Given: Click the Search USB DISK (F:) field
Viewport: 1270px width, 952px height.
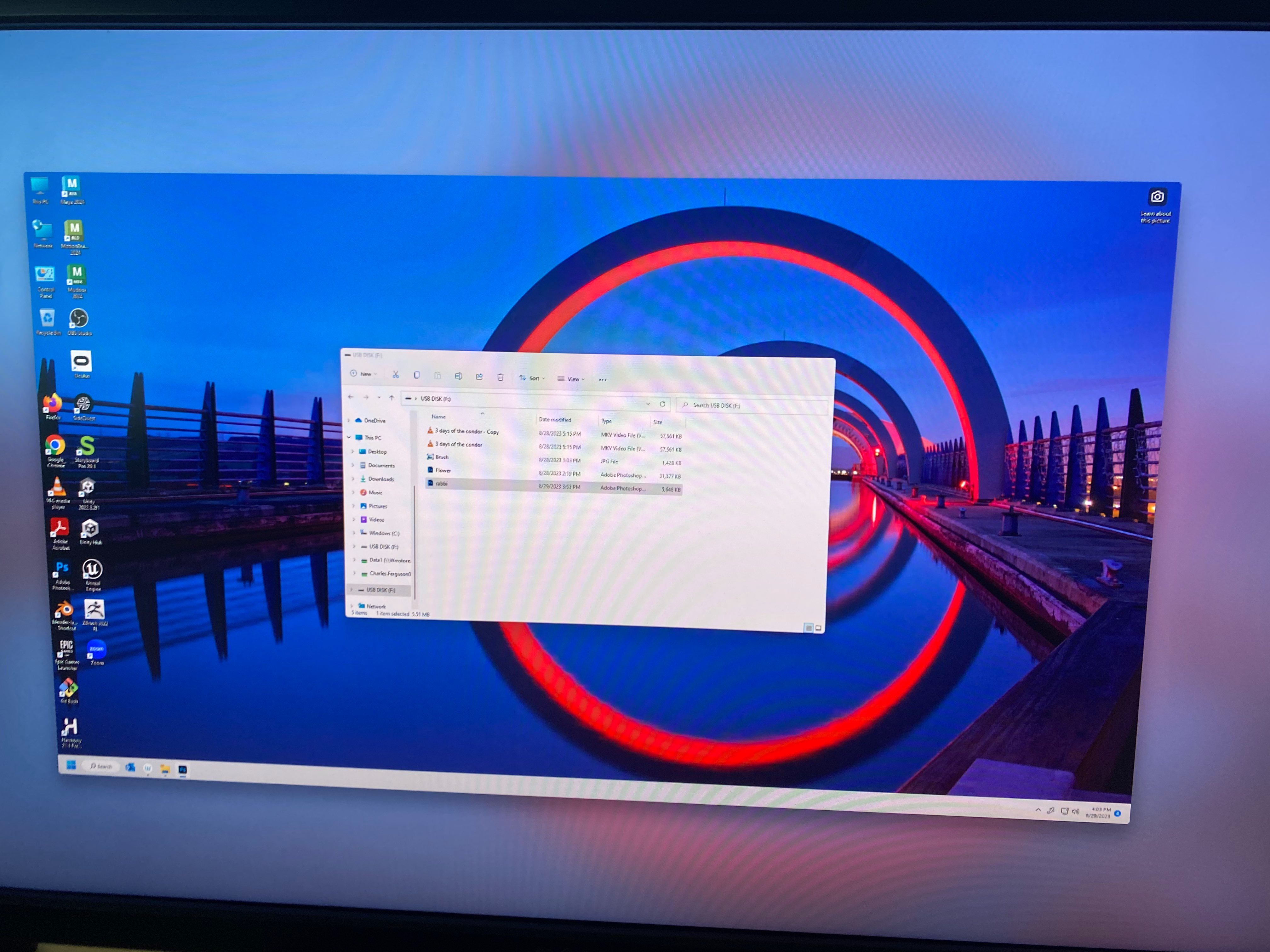Looking at the screenshot, I should pyautogui.click(x=752, y=406).
